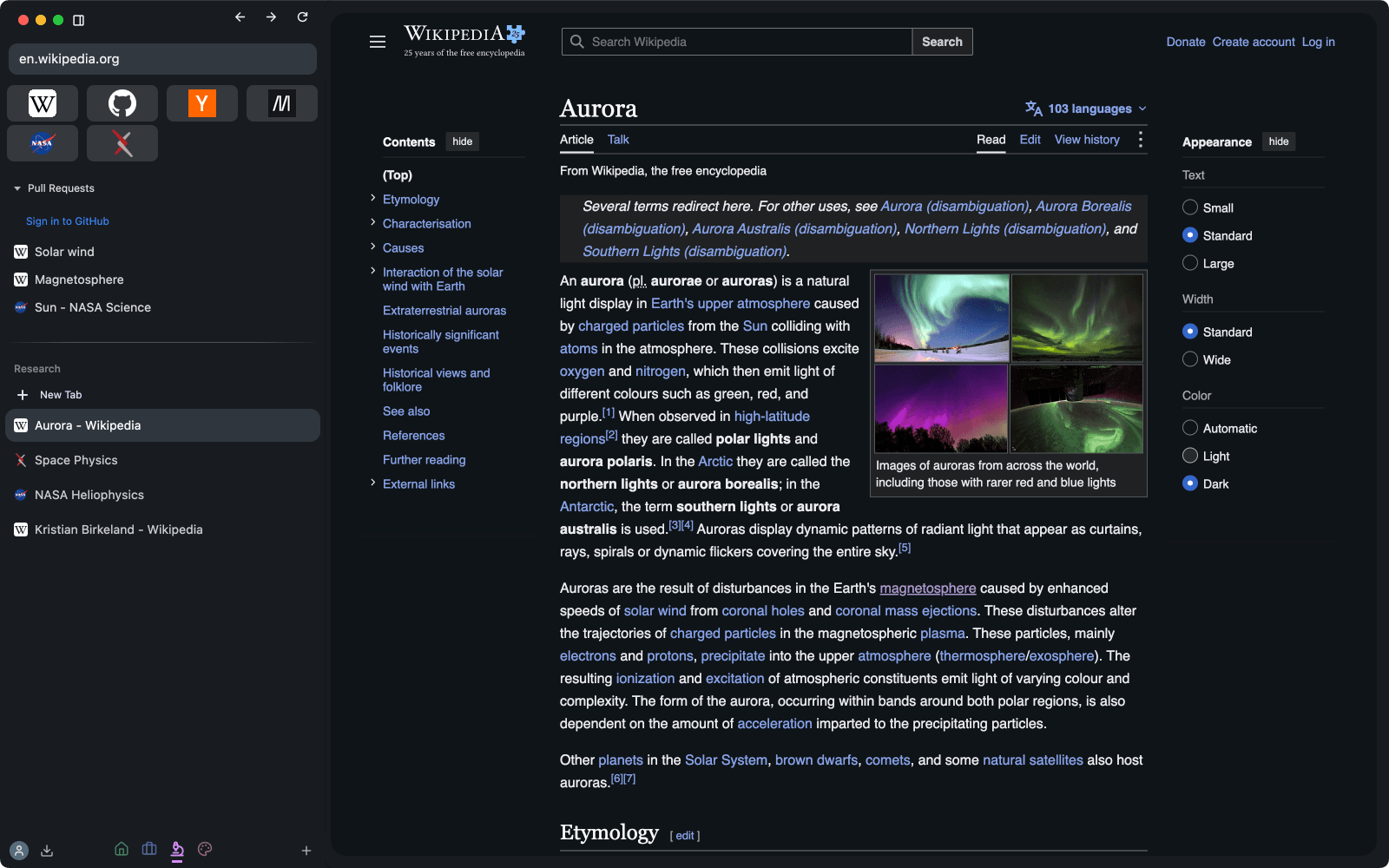
Task: Open the Edit tab
Action: (1030, 140)
